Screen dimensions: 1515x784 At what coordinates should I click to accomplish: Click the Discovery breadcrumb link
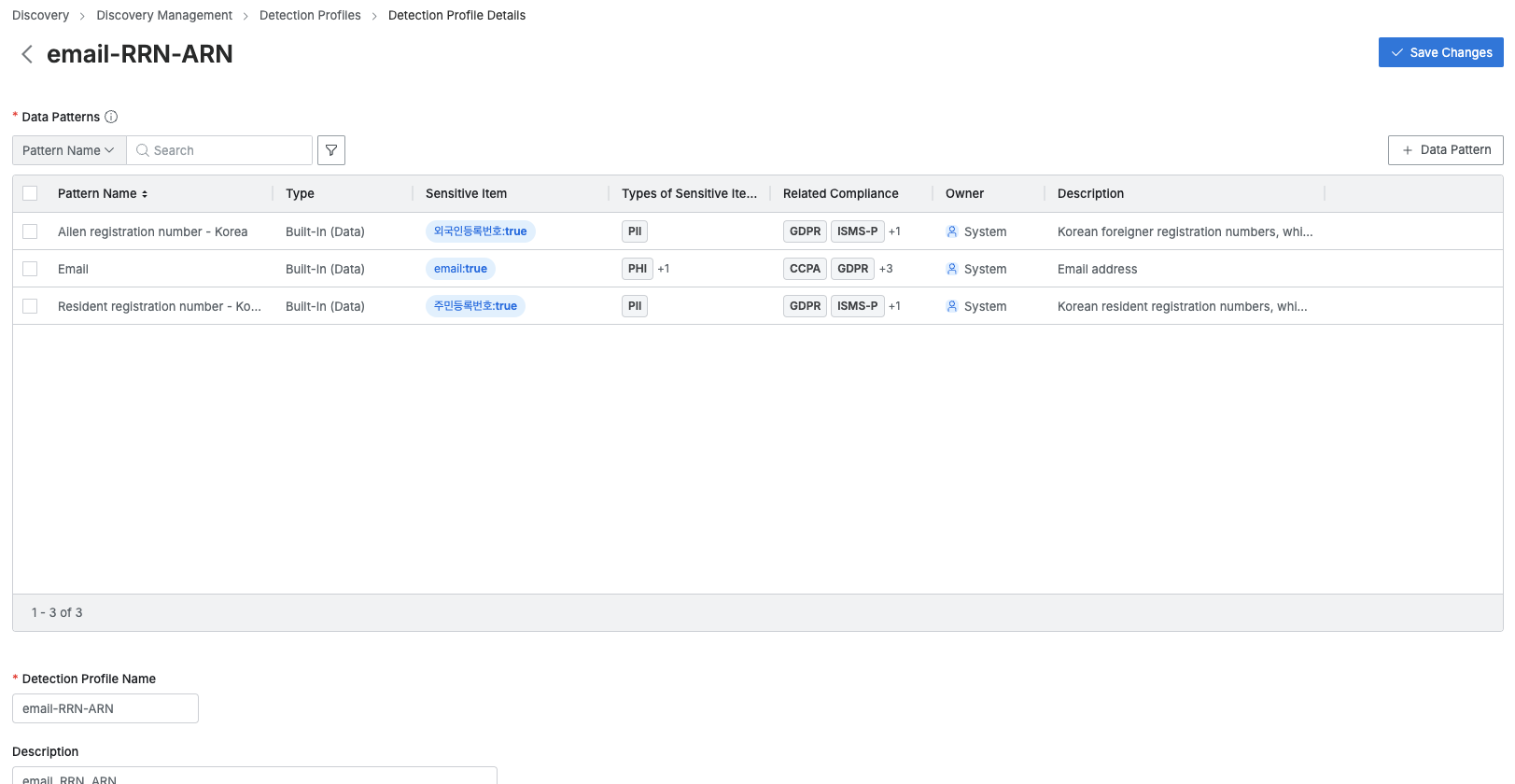click(x=40, y=15)
